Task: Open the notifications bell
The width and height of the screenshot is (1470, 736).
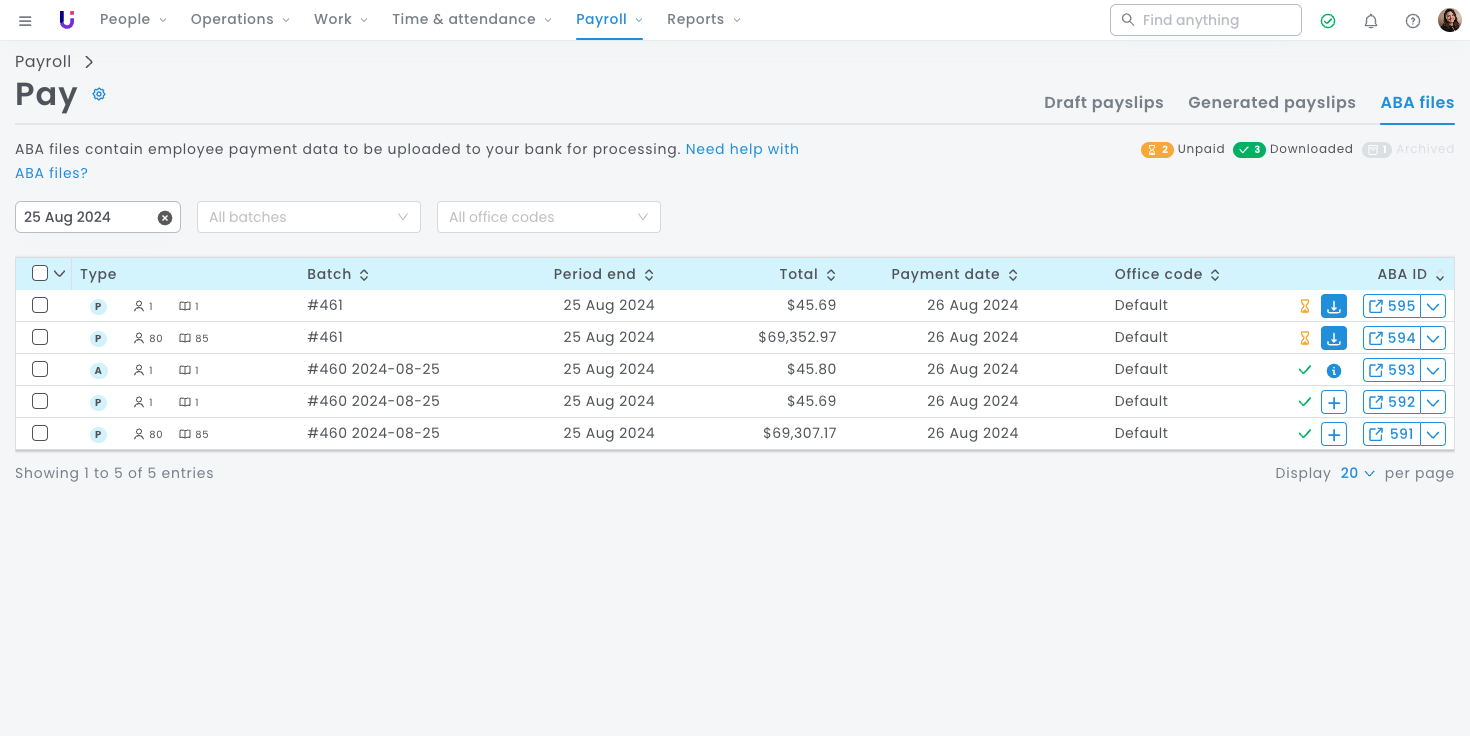Action: (x=1371, y=20)
